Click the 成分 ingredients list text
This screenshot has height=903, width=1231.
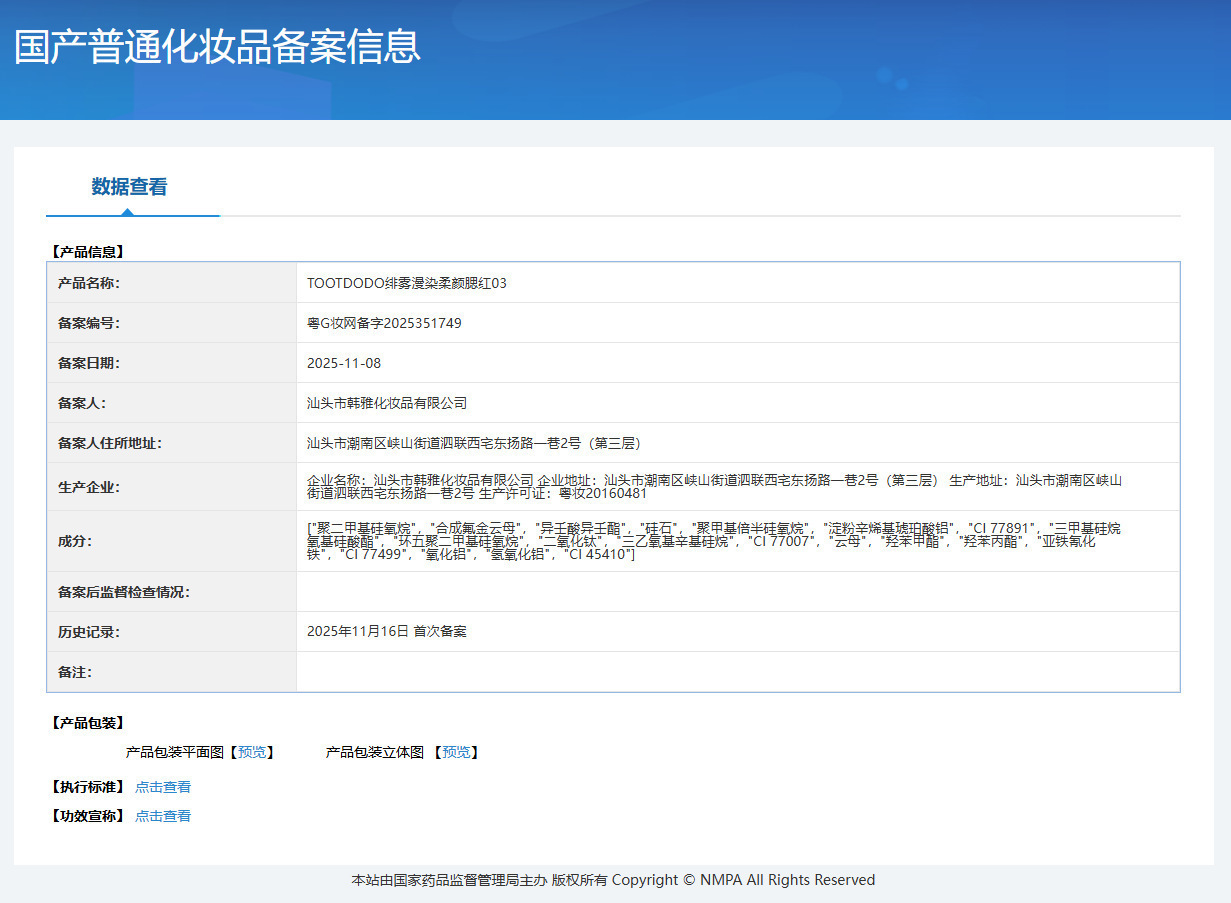714,541
